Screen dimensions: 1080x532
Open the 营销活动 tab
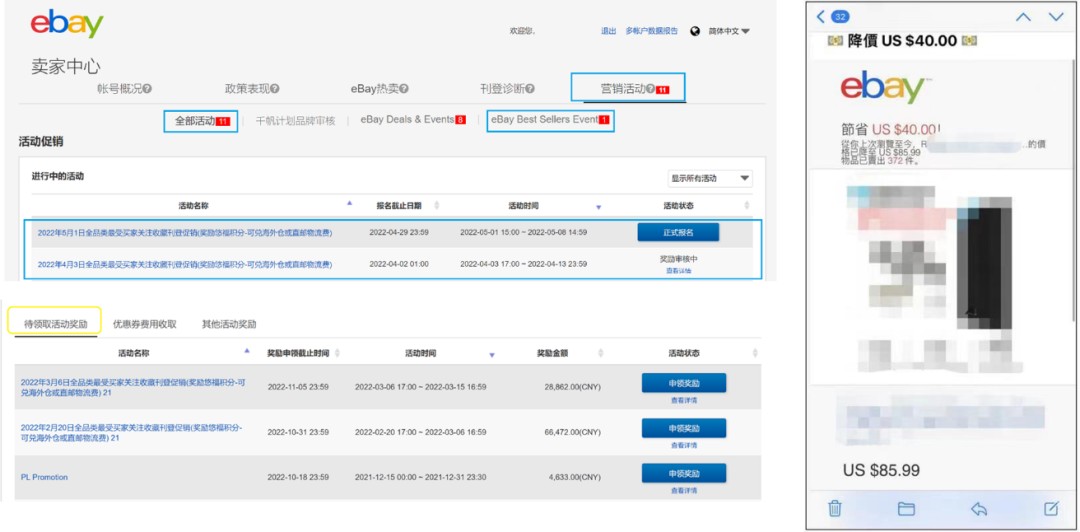[629, 88]
